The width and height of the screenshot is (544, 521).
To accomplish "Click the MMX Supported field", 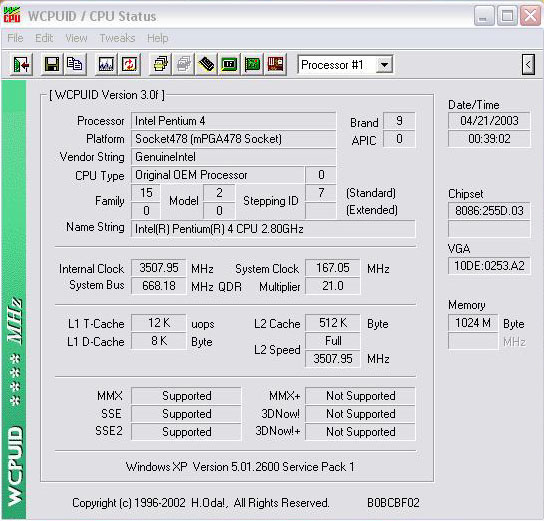I will (186, 396).
